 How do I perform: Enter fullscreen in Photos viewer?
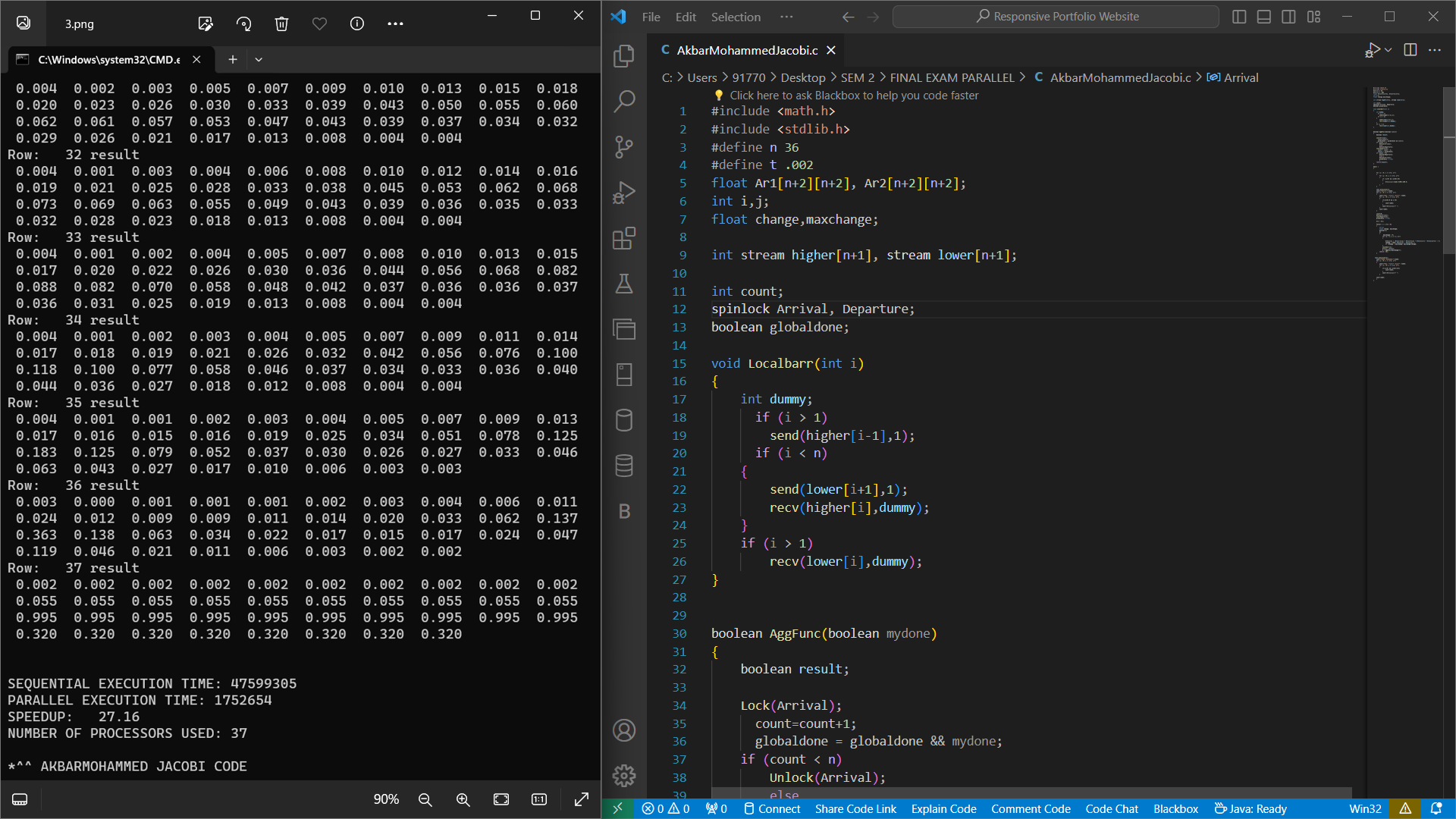(582, 799)
